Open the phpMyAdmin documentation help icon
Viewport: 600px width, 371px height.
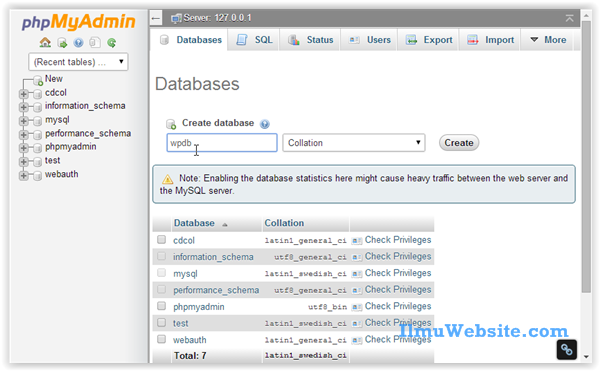point(78,43)
